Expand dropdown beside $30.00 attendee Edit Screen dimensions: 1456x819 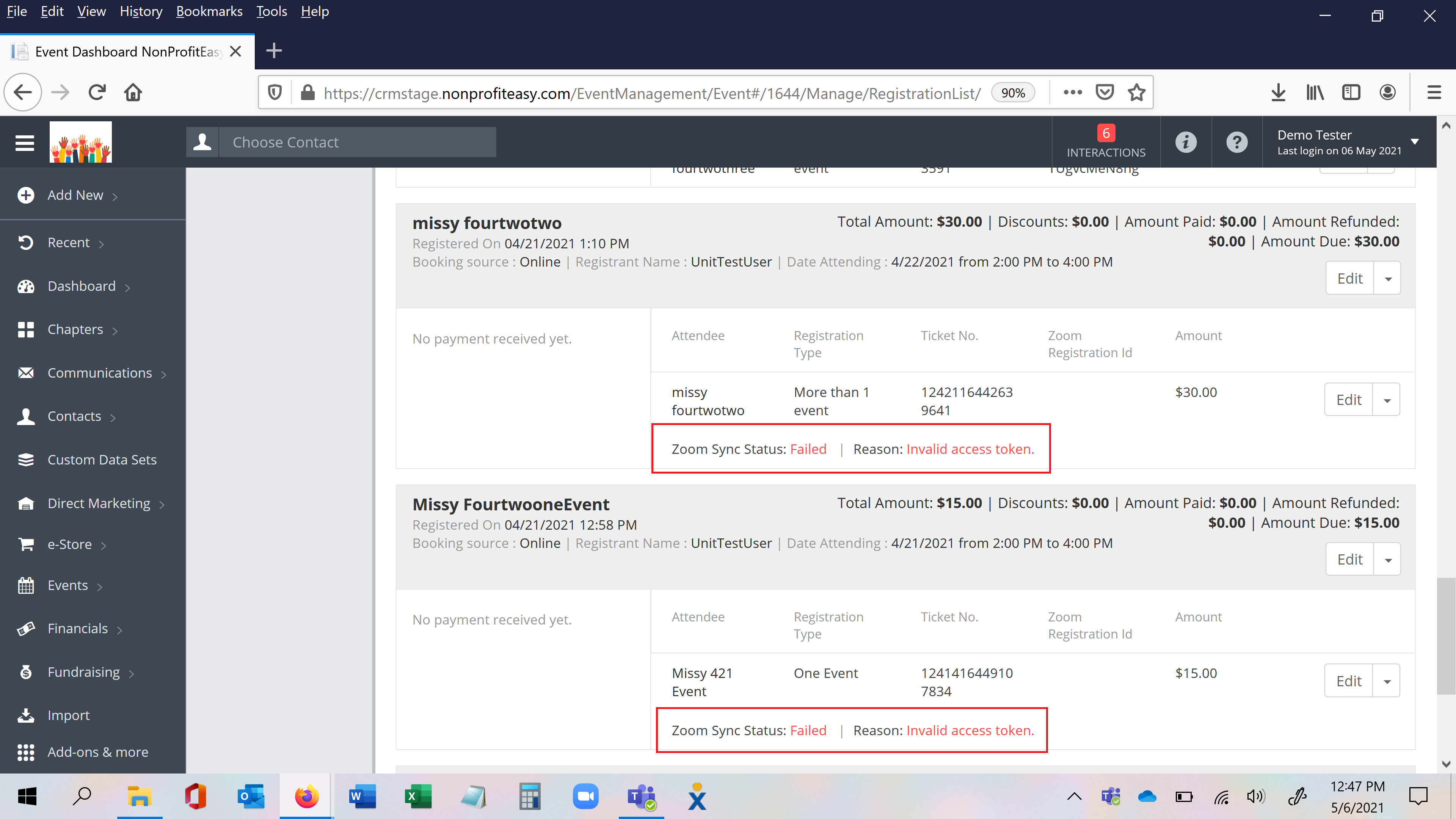(x=1387, y=400)
